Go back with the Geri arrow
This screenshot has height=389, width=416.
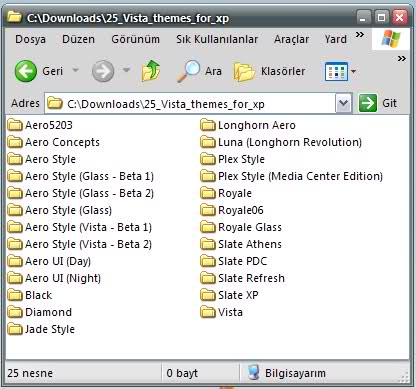[x=26, y=71]
